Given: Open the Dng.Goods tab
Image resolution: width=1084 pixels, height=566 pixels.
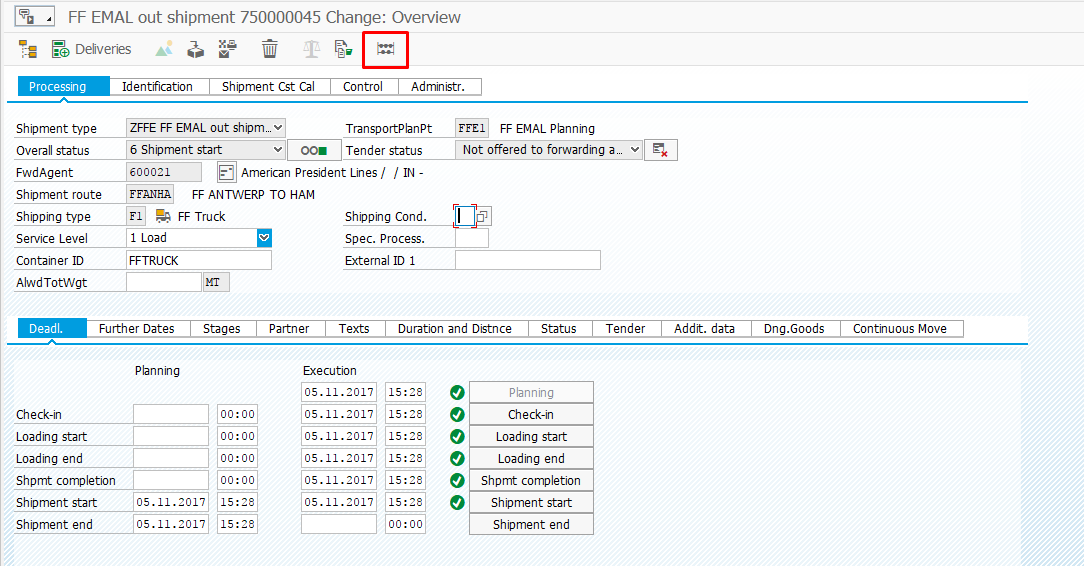Looking at the screenshot, I should click(794, 328).
